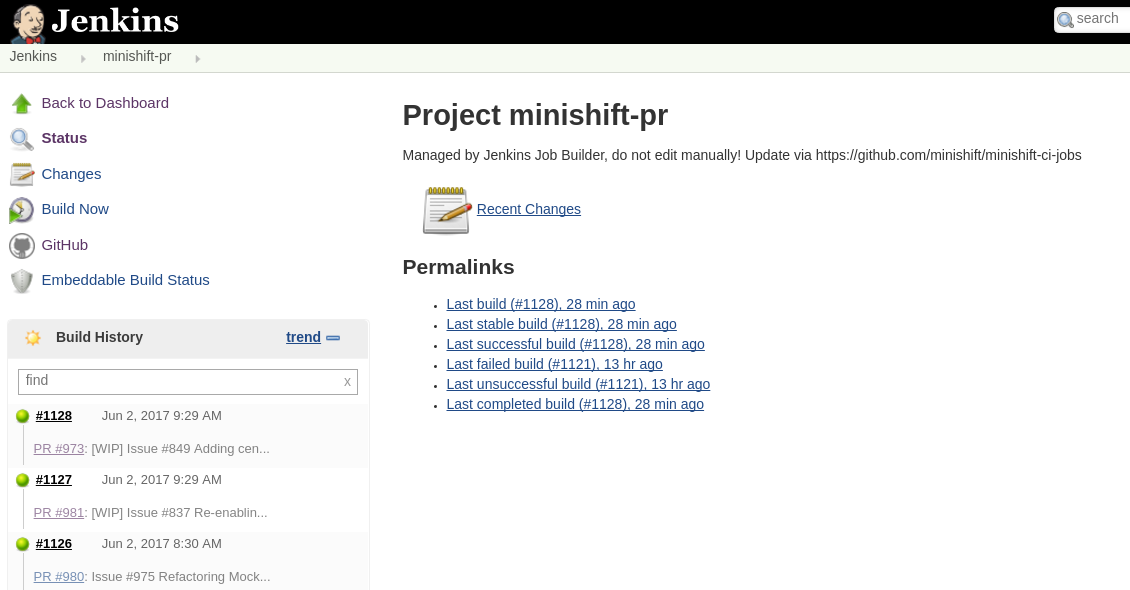Click the Embeddable Build Status shield icon
Screen dimensions: 1130x590
pyautogui.click(x=22, y=281)
